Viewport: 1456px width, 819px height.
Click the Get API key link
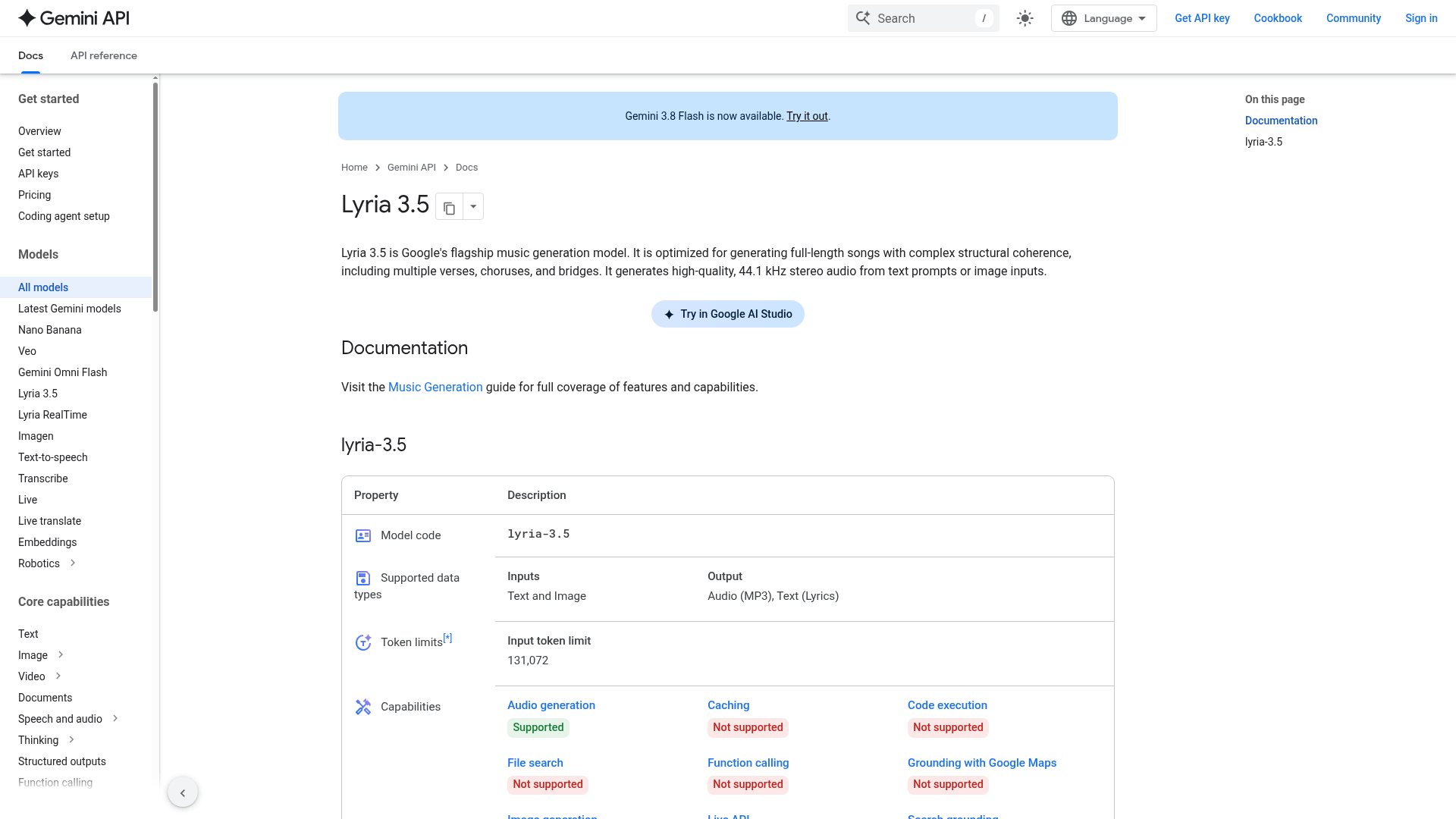tap(1202, 18)
